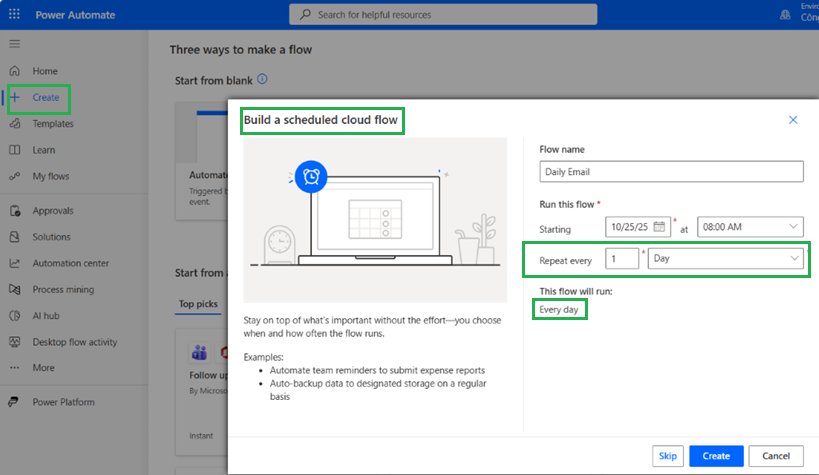Open Automation center link
The image size is (819, 475).
(71, 263)
